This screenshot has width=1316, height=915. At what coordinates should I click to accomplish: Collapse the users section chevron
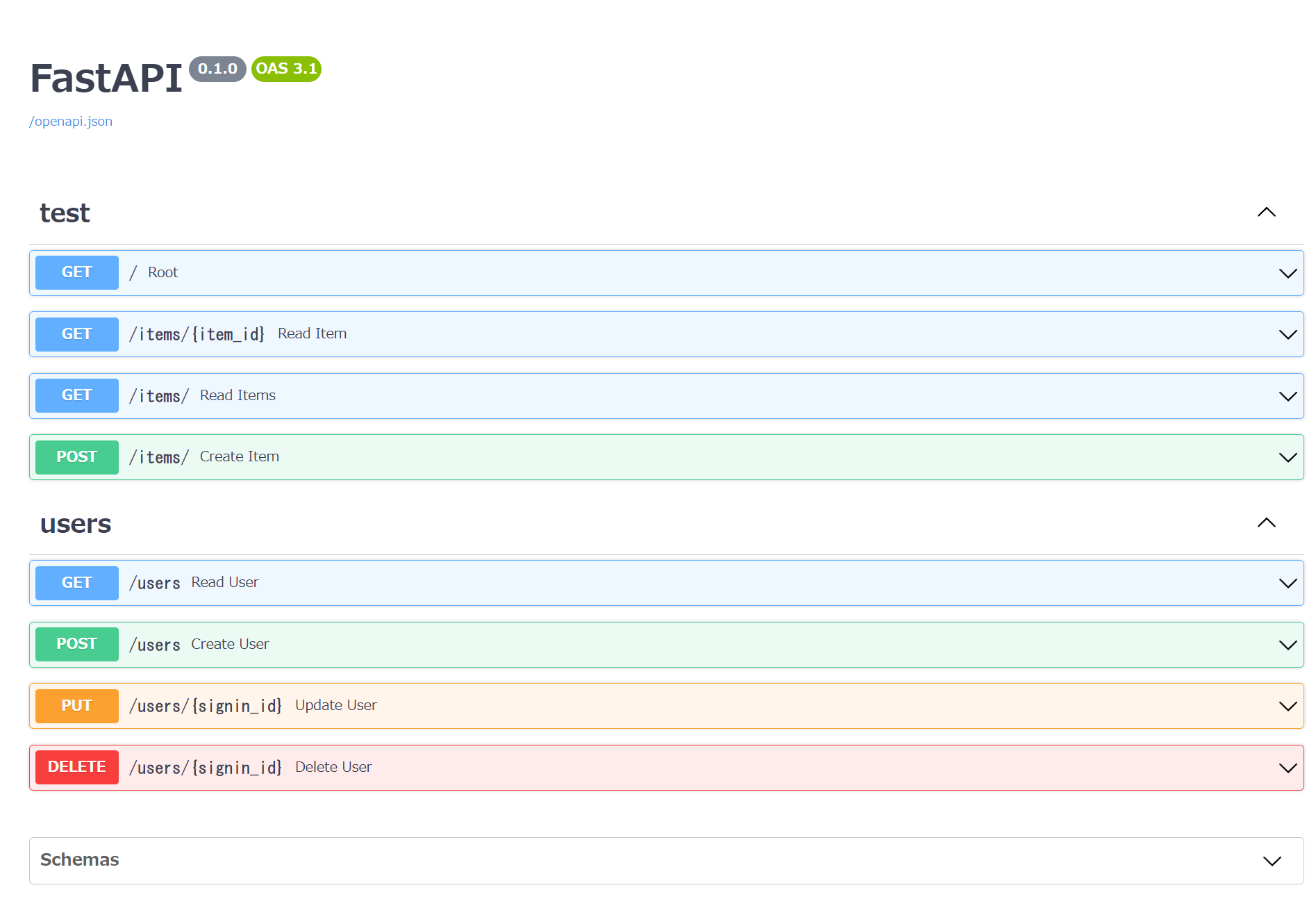[x=1266, y=523]
